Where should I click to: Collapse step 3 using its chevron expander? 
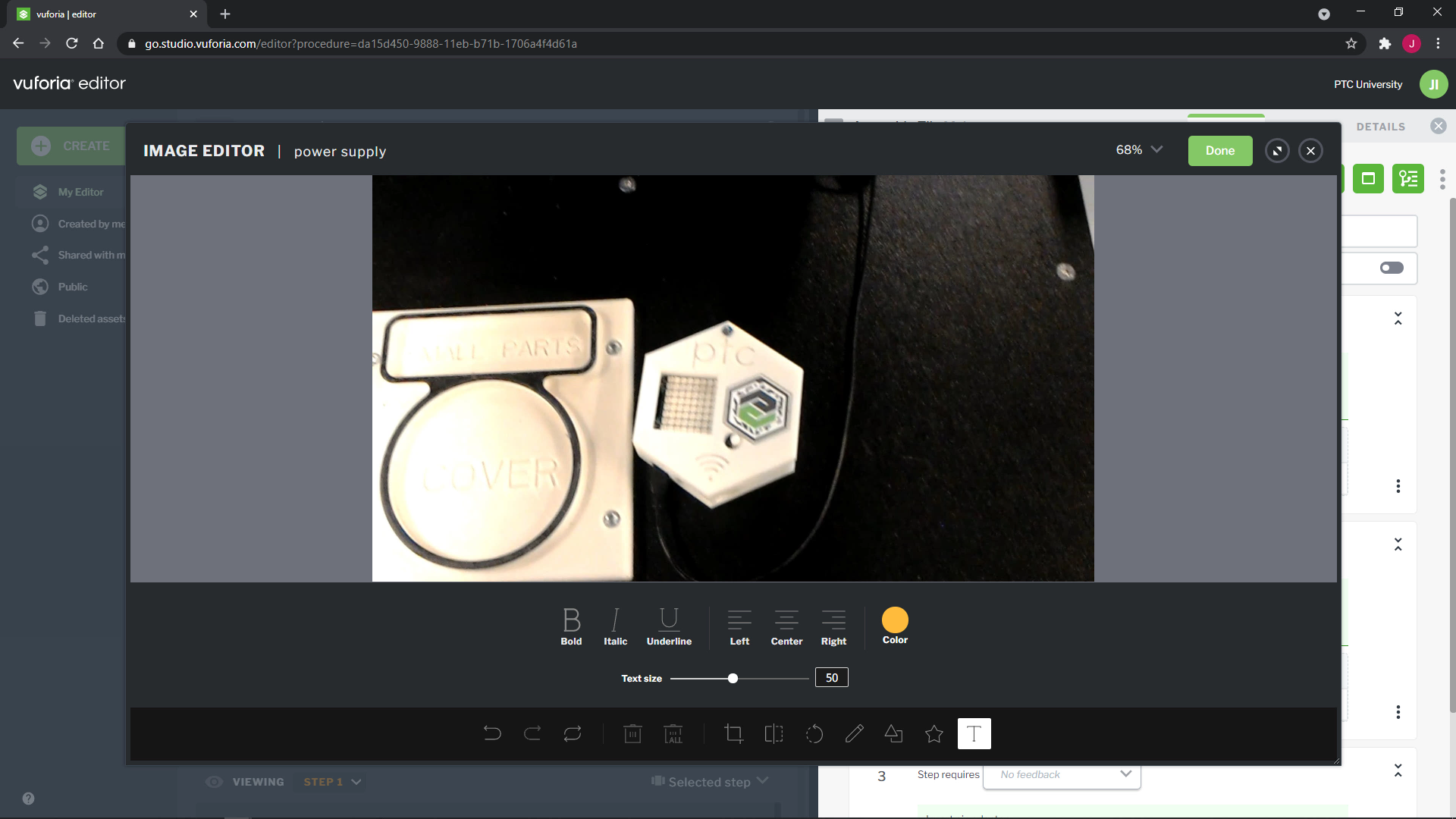[x=1398, y=770]
